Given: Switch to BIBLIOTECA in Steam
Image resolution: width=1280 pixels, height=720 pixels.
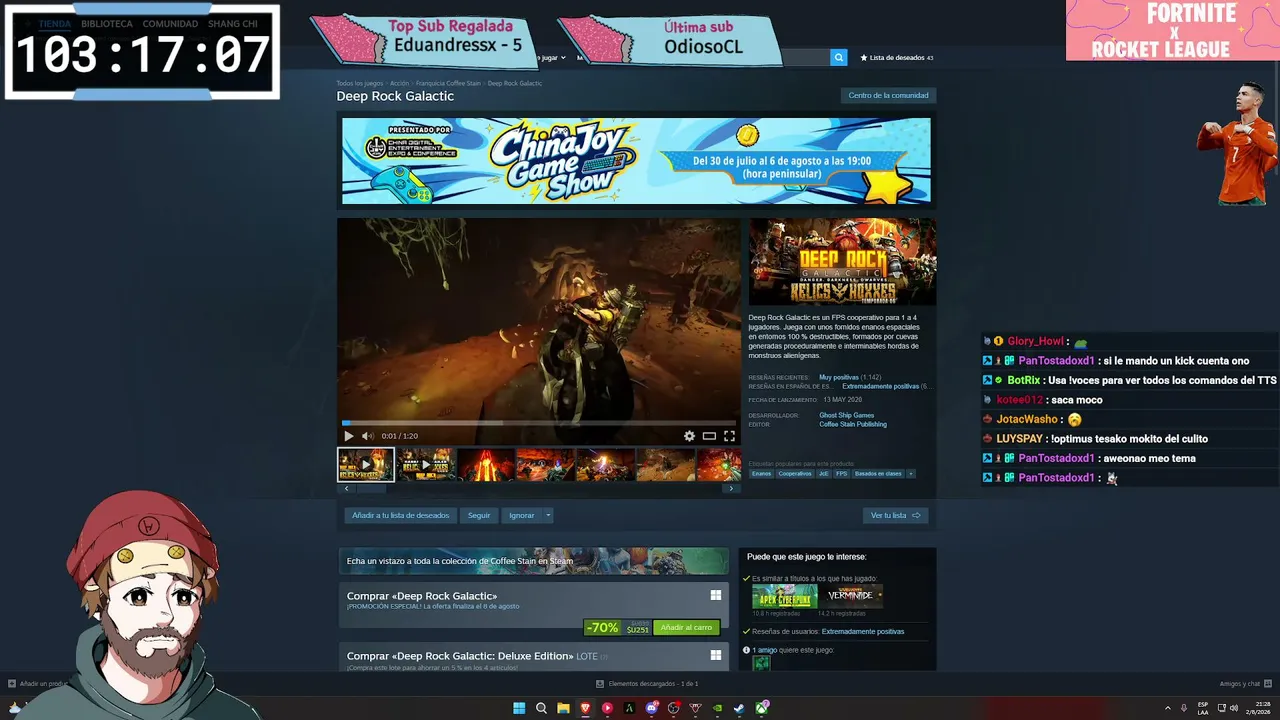Looking at the screenshot, I should [107, 24].
